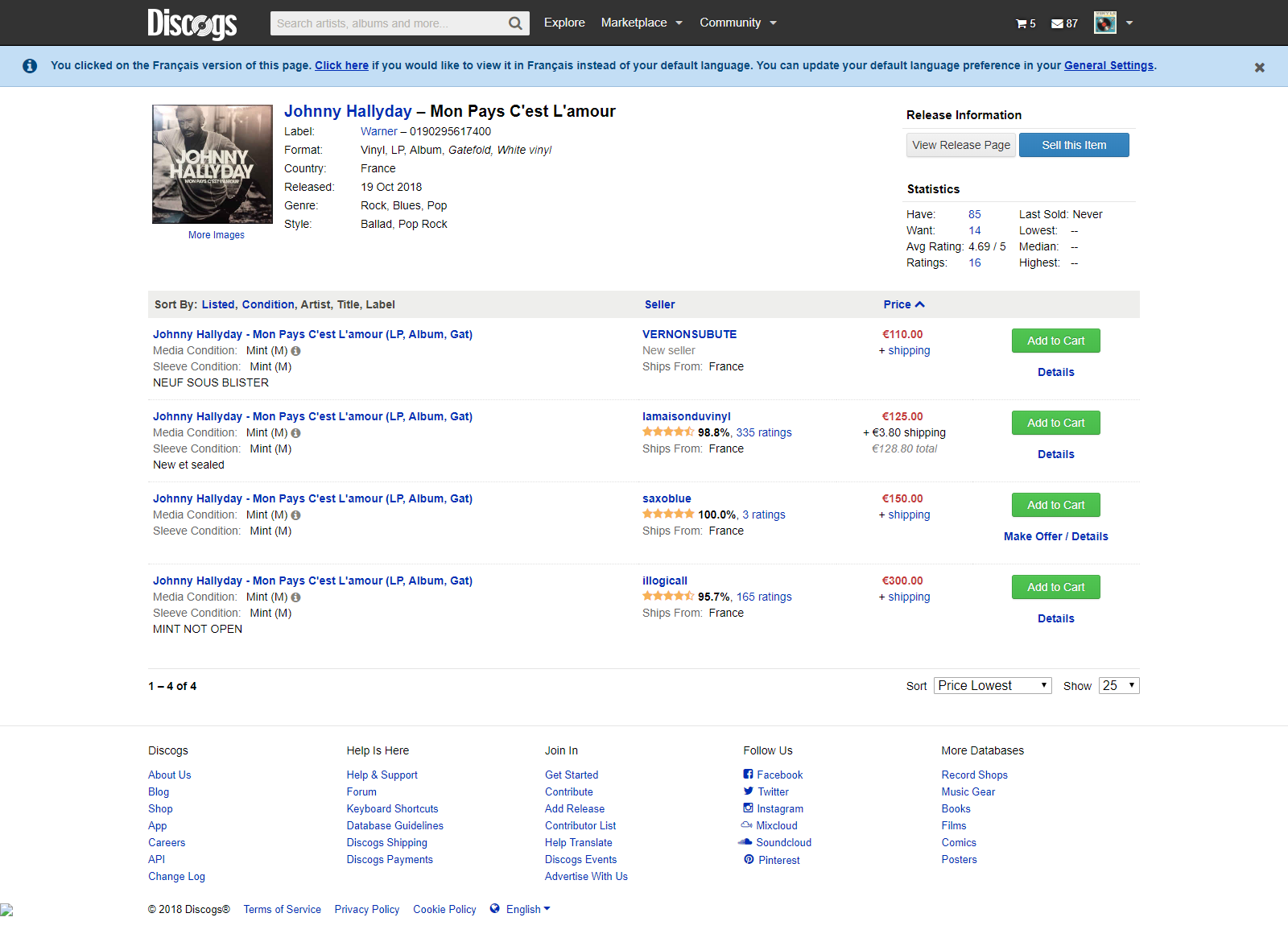Open the Have count 85 link
The height and width of the screenshot is (938, 1288).
[975, 214]
